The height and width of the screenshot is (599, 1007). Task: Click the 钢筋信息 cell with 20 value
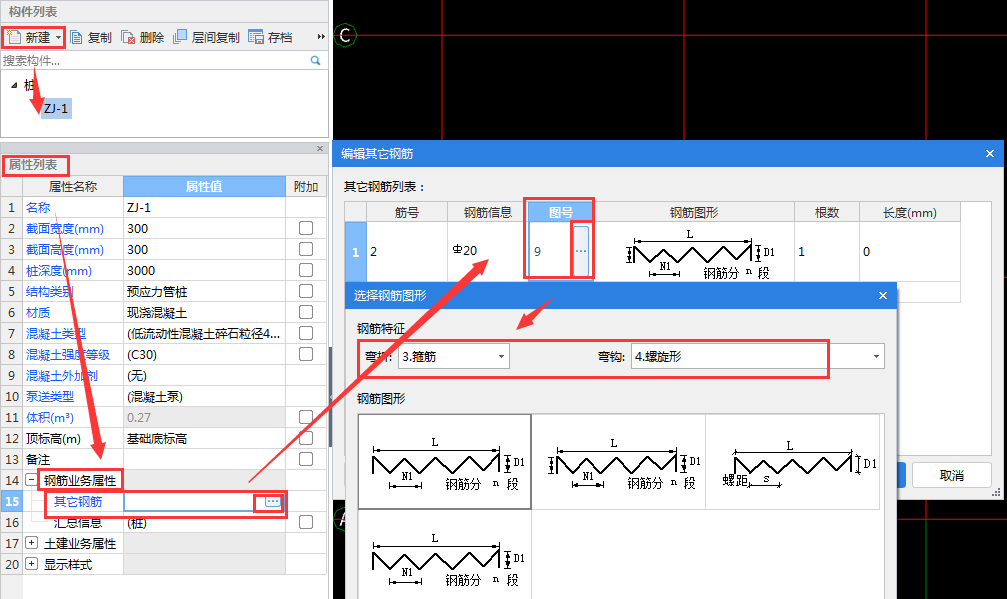pyautogui.click(x=487, y=251)
